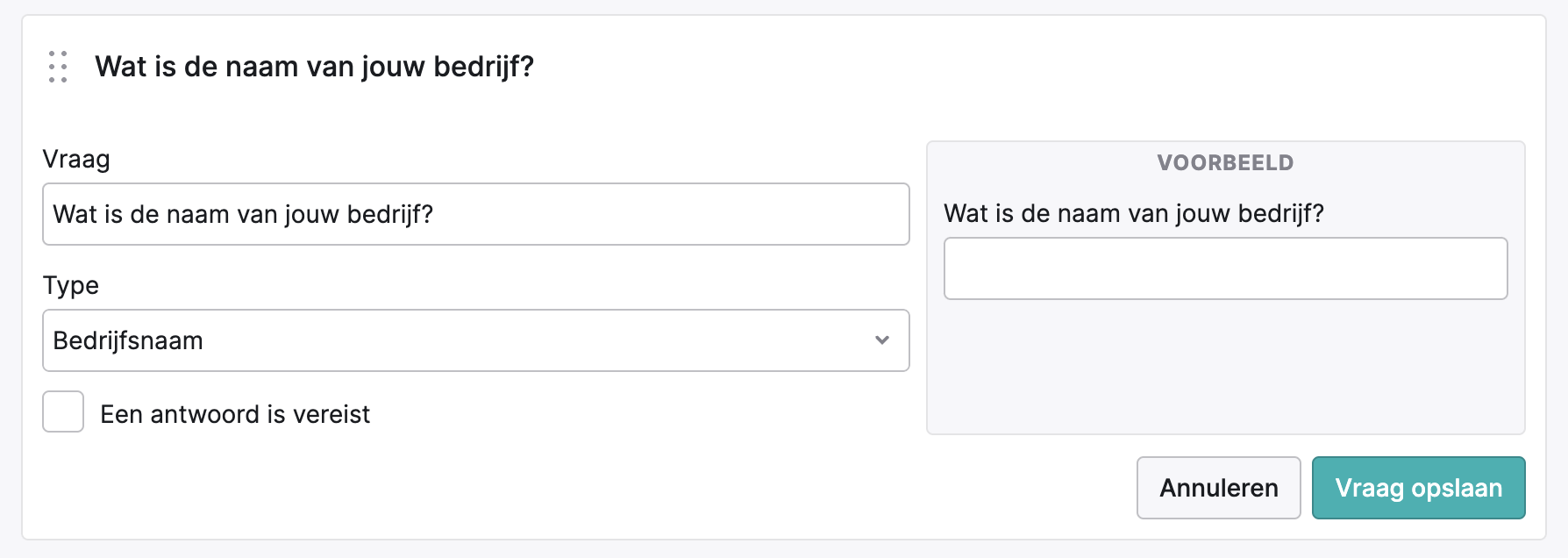This screenshot has height=558, width=1568.
Task: Open the Bedrijfsnaam type dropdown
Action: pyautogui.click(x=476, y=340)
